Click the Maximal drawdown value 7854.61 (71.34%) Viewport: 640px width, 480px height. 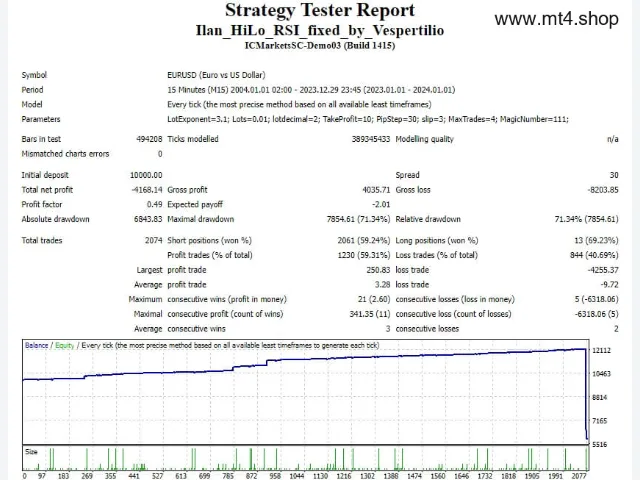[x=358, y=219]
